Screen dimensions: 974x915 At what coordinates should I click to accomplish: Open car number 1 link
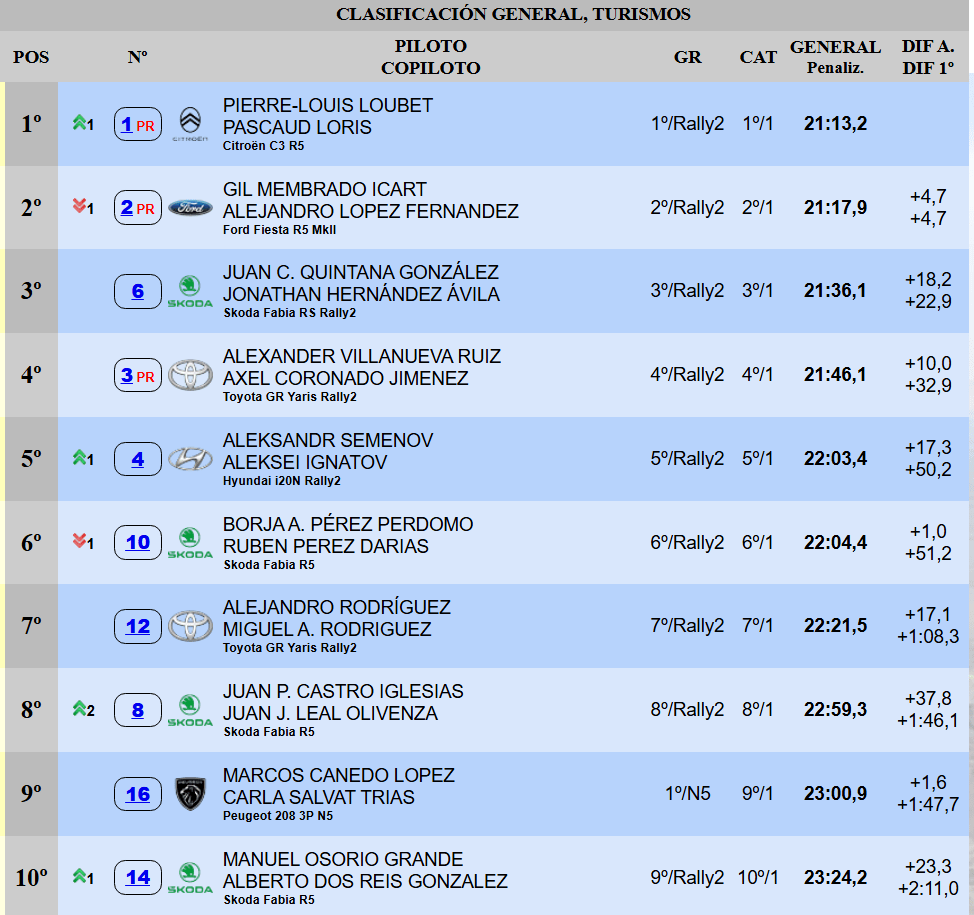pyautogui.click(x=127, y=124)
